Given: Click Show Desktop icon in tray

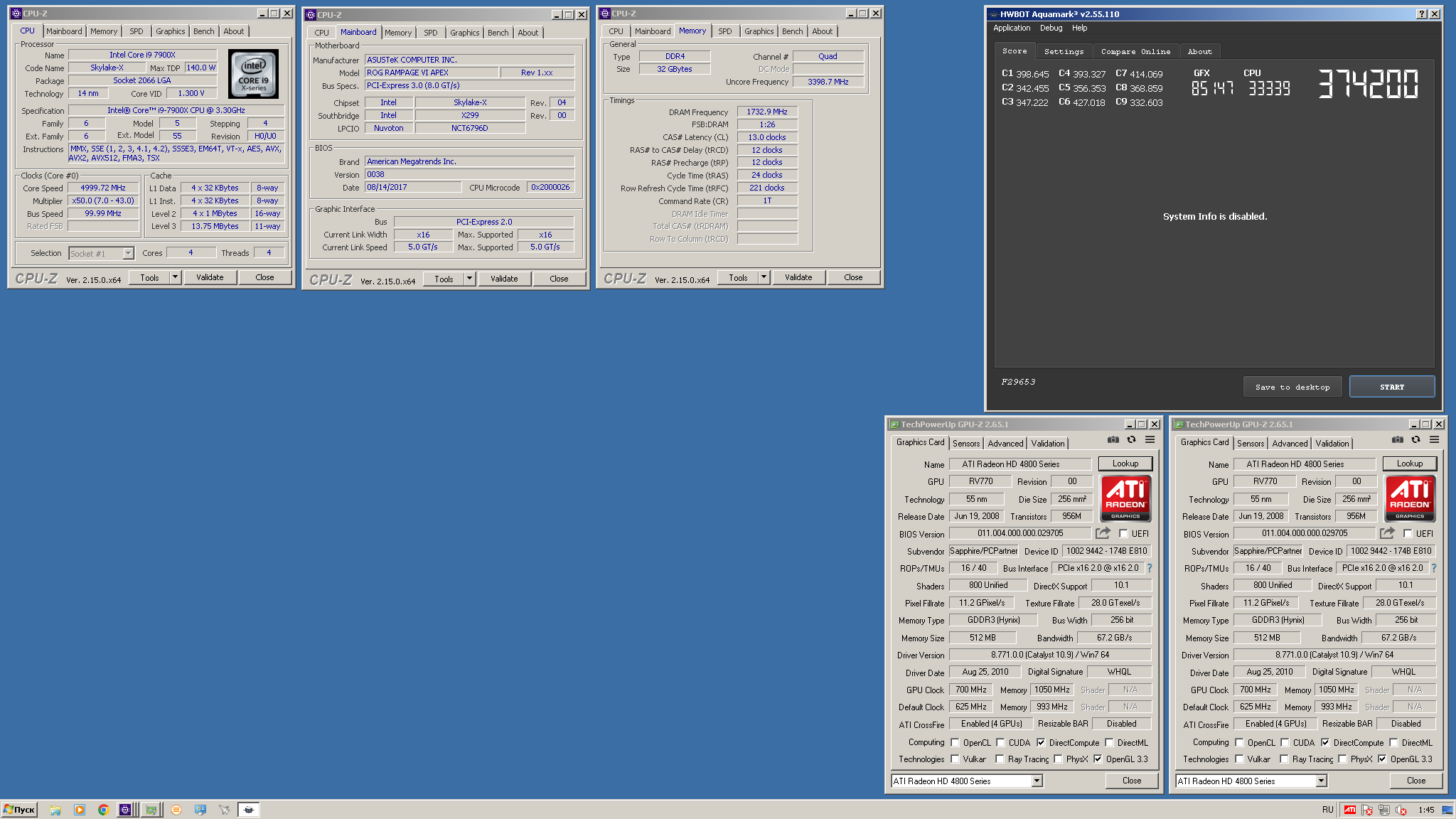Looking at the screenshot, I should [x=1447, y=810].
